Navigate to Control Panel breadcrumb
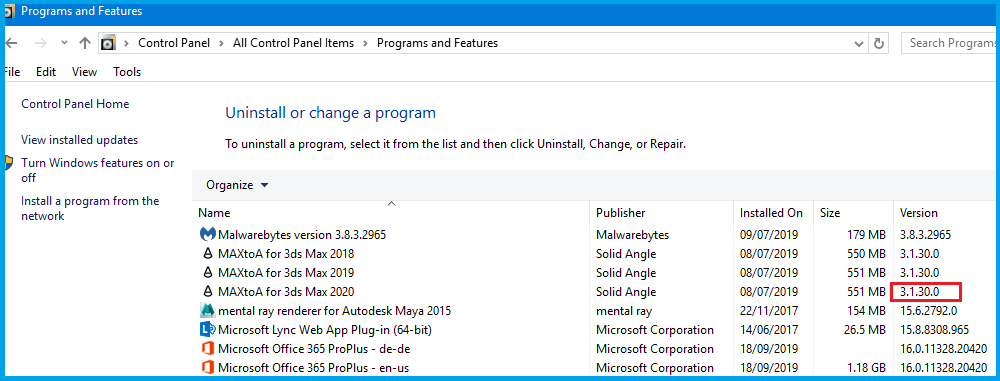This screenshot has height=381, width=1000. click(174, 43)
